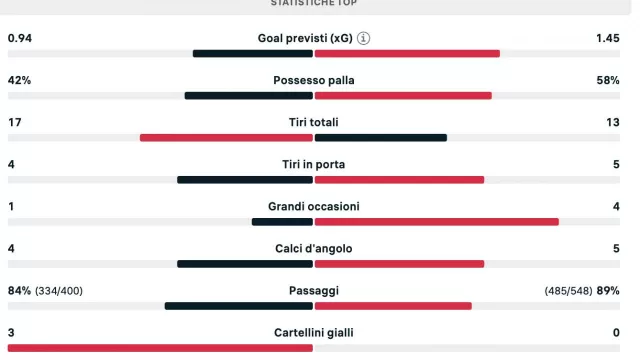
Task: Select the Calci d'angolo label
Action: 313,249
